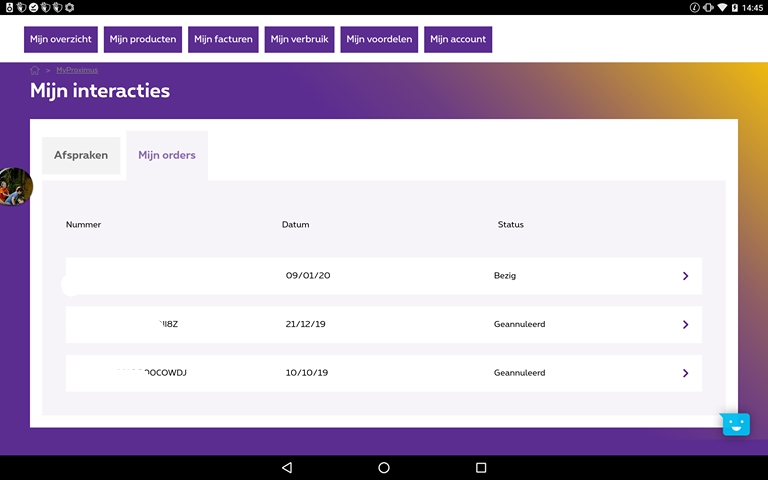
Task: Select the Mijn orders tab
Action: 167,155
